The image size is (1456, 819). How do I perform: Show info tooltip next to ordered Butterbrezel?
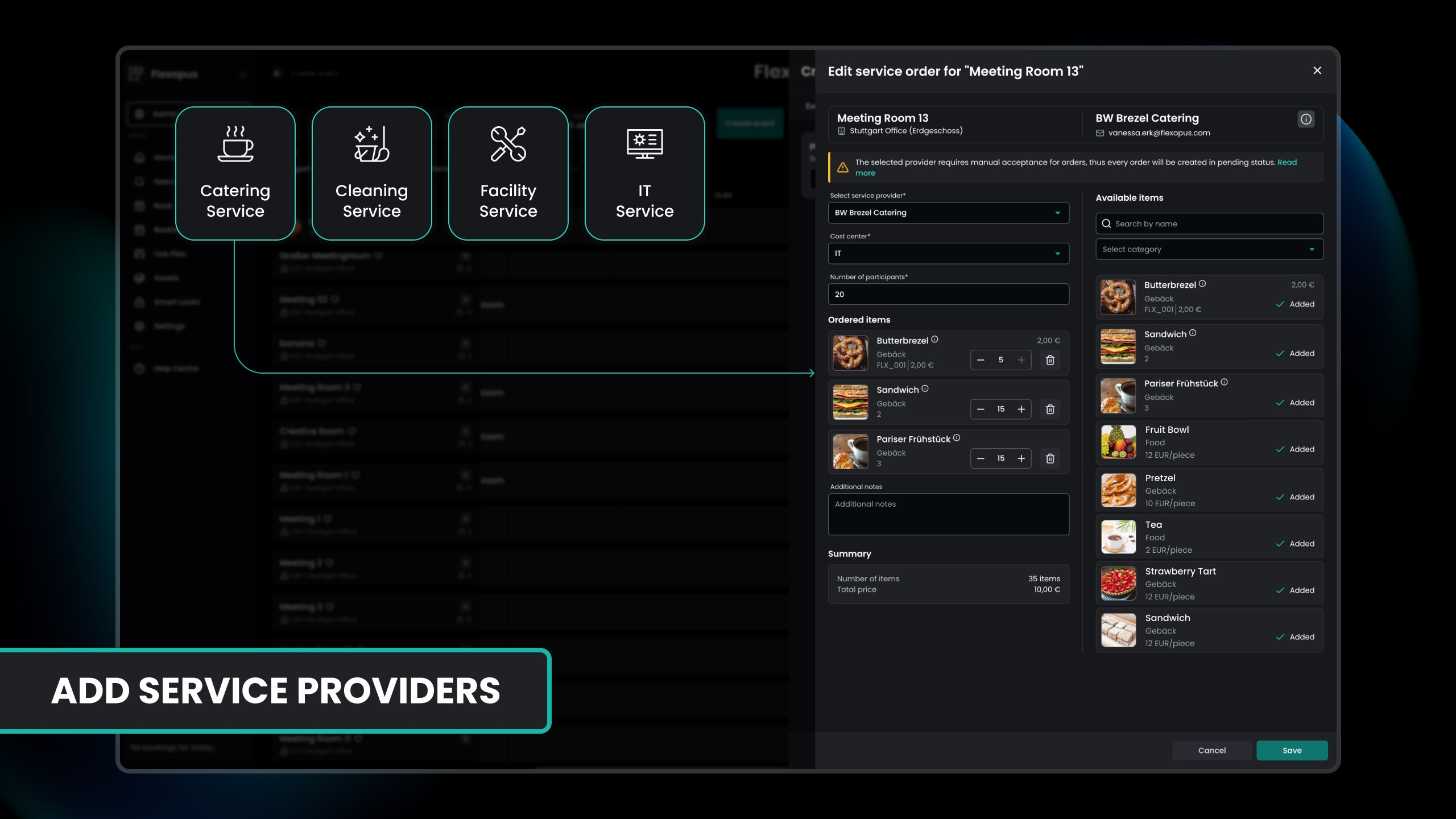click(934, 340)
